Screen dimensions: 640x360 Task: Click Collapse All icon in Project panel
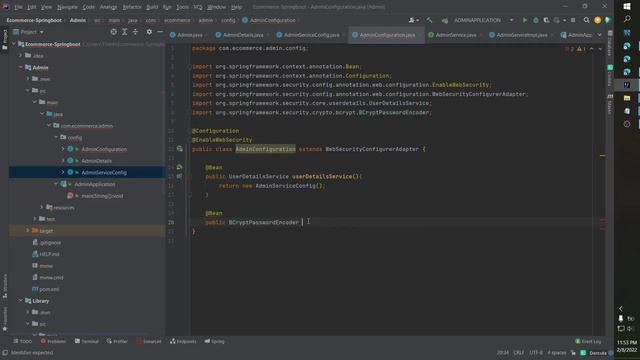(x=136, y=32)
